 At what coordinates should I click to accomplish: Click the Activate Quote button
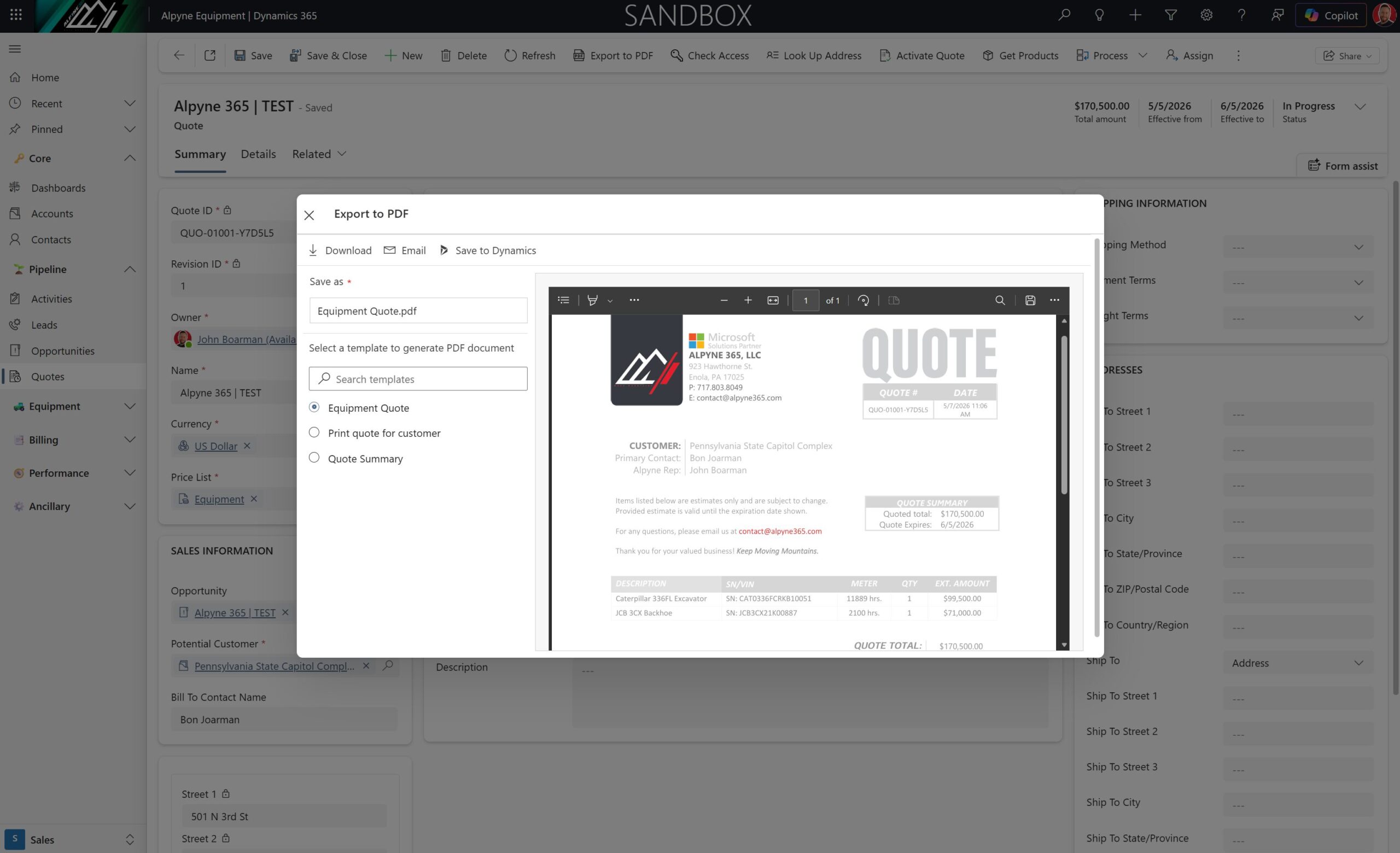pos(921,56)
